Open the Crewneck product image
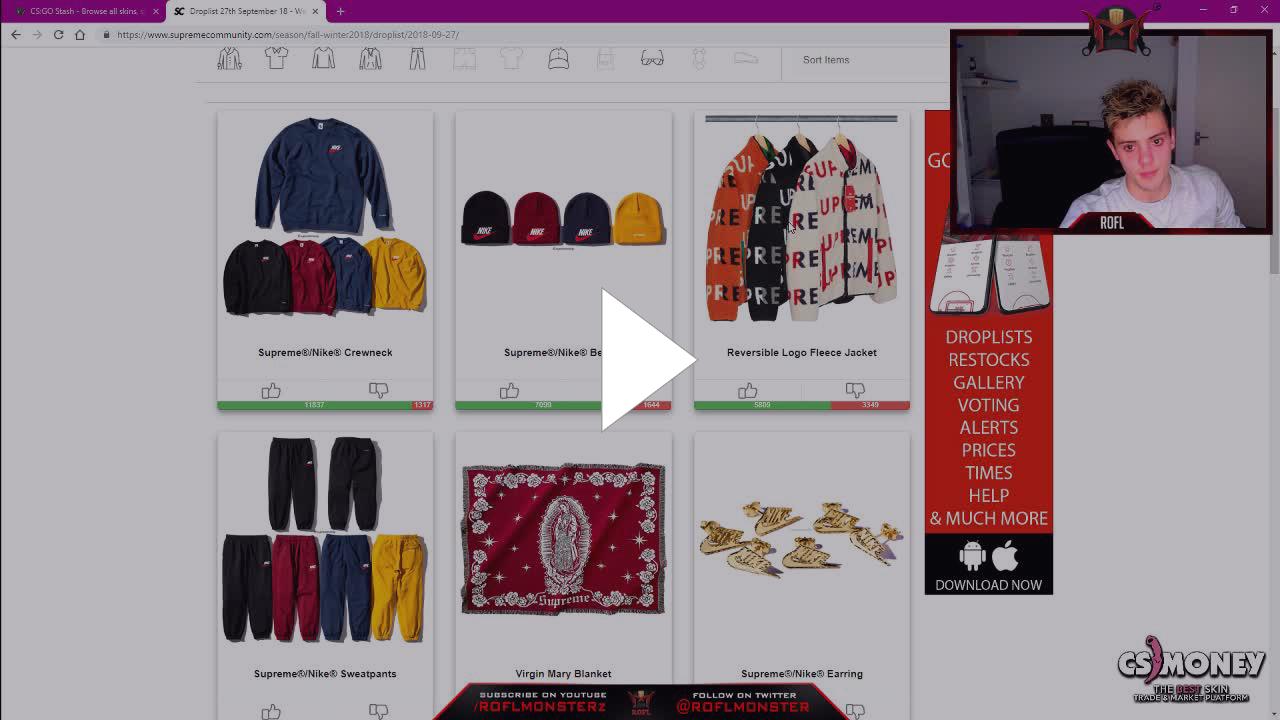The width and height of the screenshot is (1280, 720). point(325,216)
